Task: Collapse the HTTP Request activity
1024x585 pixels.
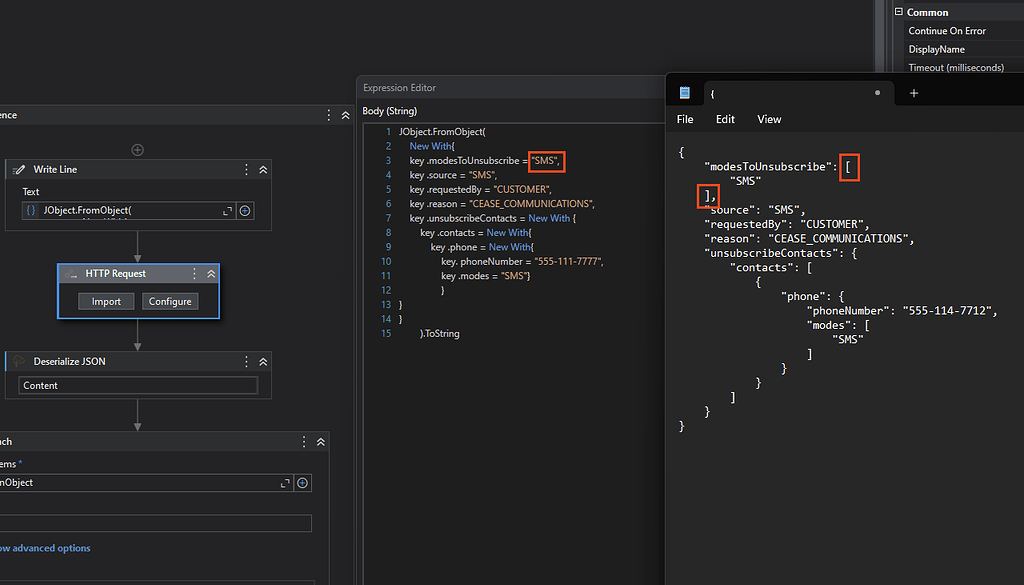Action: tap(211, 274)
